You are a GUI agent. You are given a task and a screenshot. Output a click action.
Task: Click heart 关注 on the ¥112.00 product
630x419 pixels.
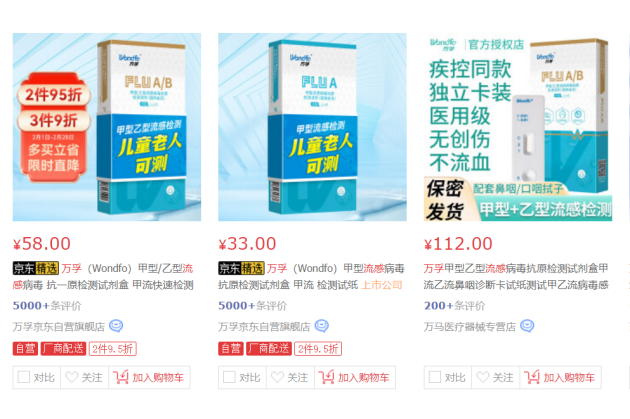[495, 377]
